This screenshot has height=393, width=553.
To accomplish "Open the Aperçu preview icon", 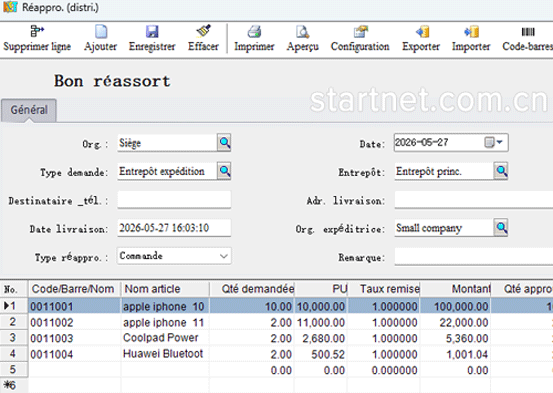I will click(x=302, y=31).
